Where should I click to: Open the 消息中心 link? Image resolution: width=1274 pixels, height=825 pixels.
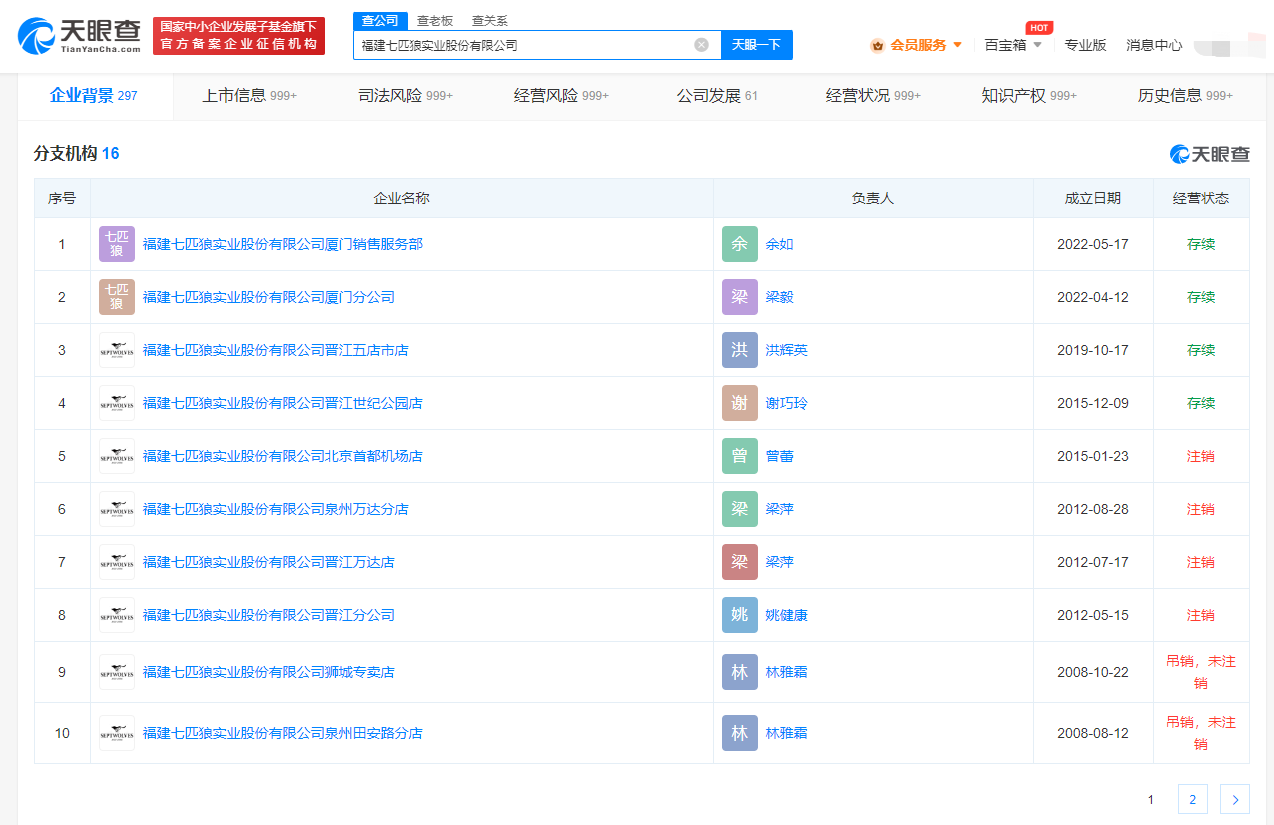pos(1154,45)
